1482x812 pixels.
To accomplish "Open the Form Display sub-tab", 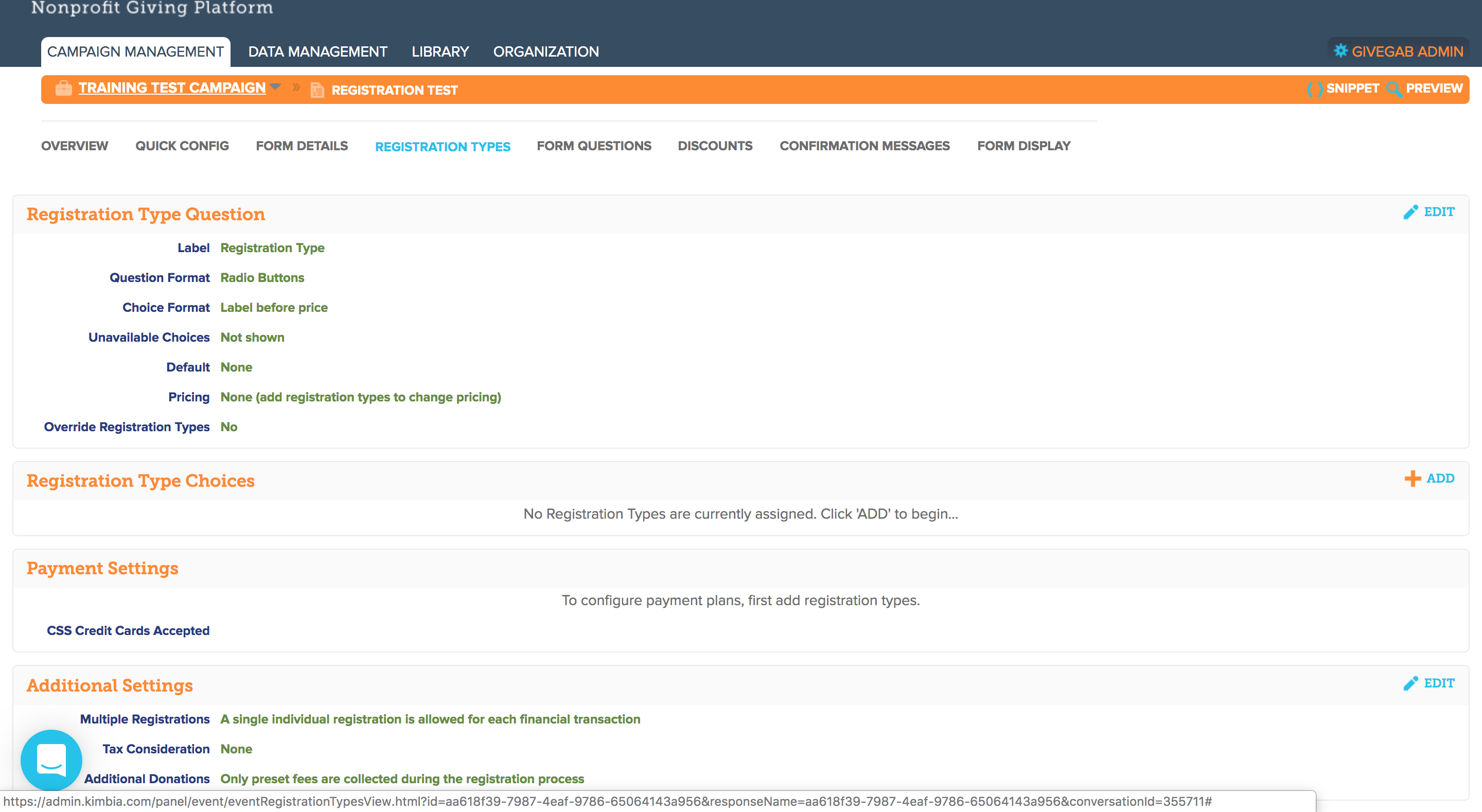I will coord(1024,146).
